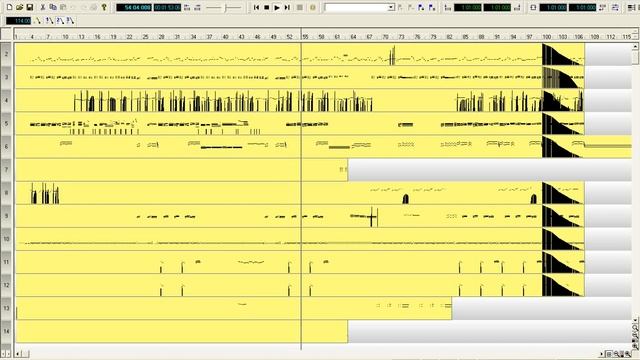Select track number 2 header
The width and height of the screenshot is (640, 360).
pos(6,54)
